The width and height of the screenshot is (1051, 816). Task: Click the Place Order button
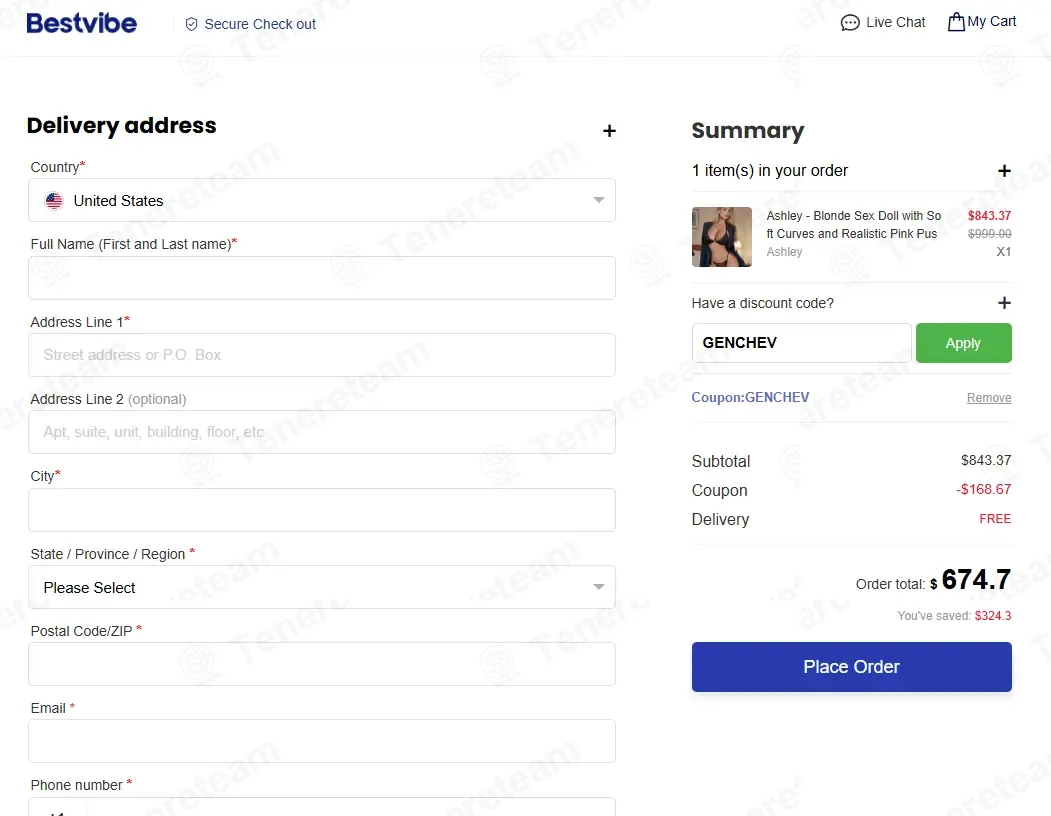(851, 666)
